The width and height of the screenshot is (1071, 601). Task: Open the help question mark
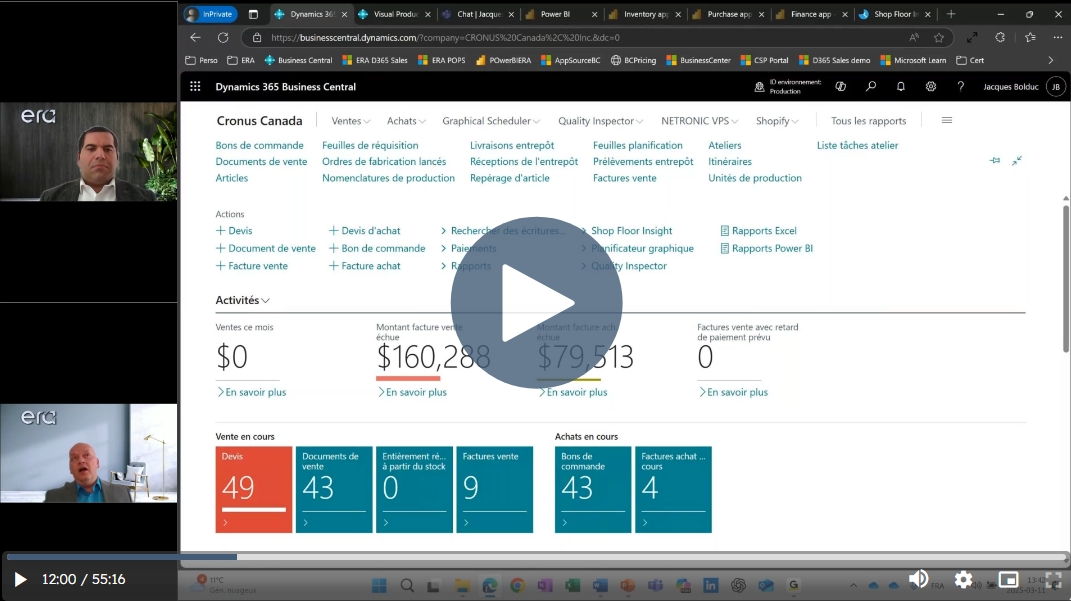pos(960,87)
